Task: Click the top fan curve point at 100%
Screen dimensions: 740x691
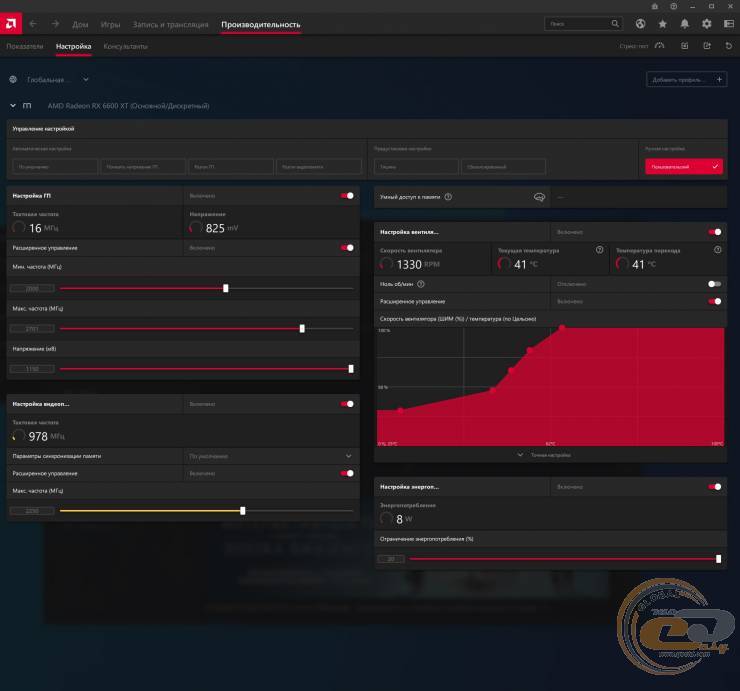Action: click(x=562, y=327)
